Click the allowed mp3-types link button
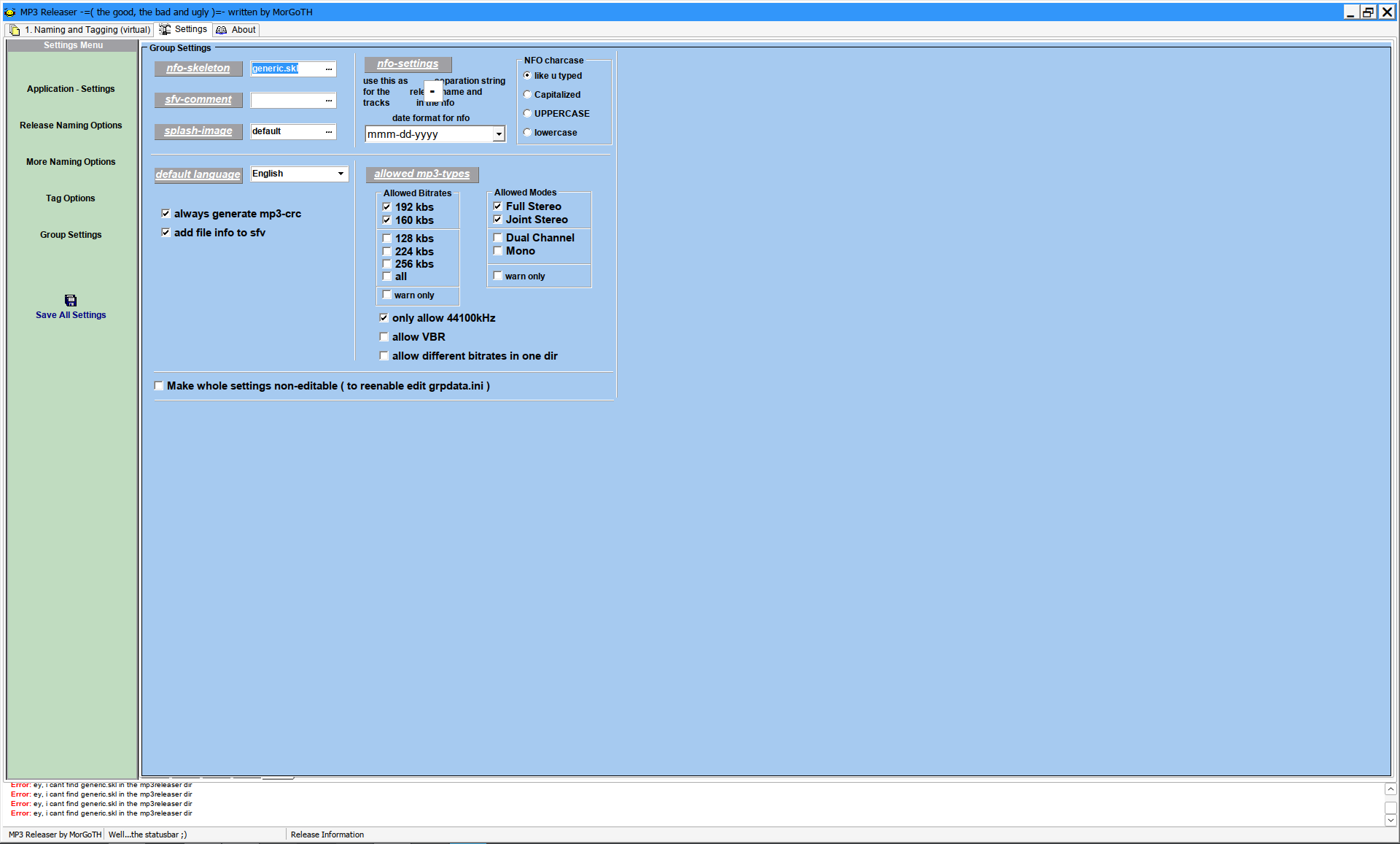Image resolution: width=1400 pixels, height=844 pixels. click(421, 174)
